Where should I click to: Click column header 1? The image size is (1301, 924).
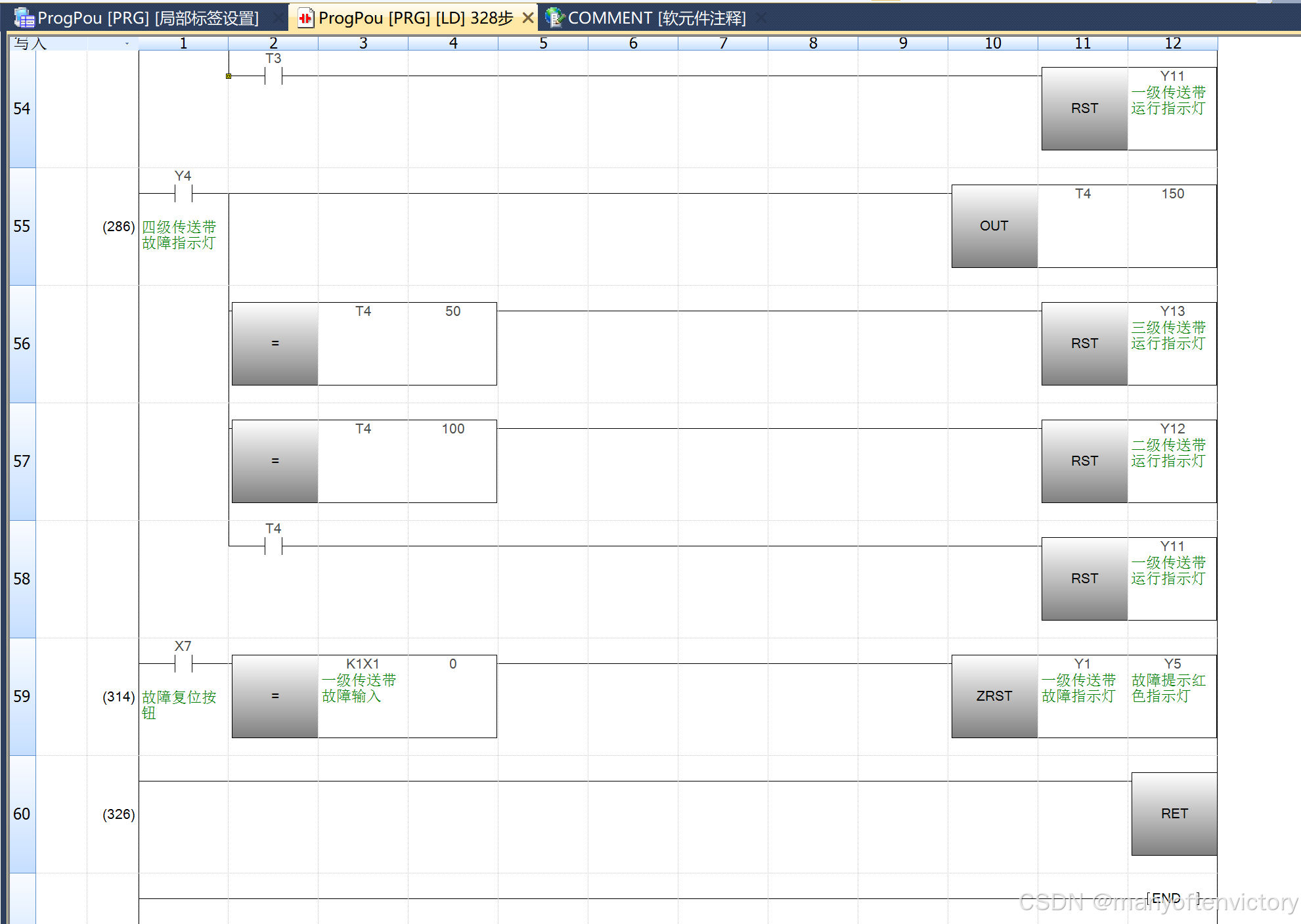pyautogui.click(x=183, y=43)
